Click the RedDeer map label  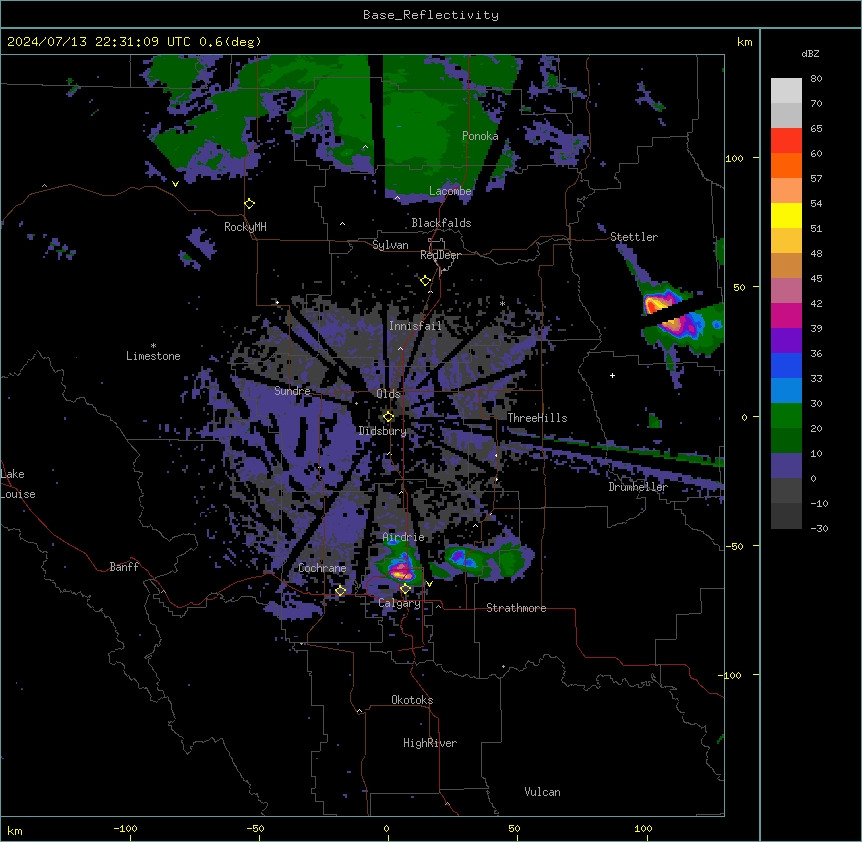[x=440, y=255]
